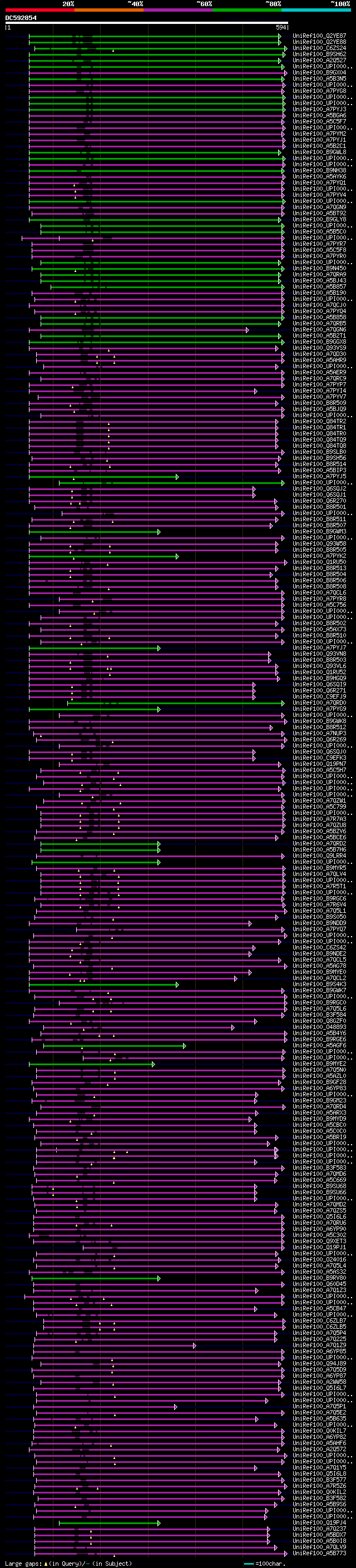Select the UniRef100_B9SH62 hit label

pos(319,54)
